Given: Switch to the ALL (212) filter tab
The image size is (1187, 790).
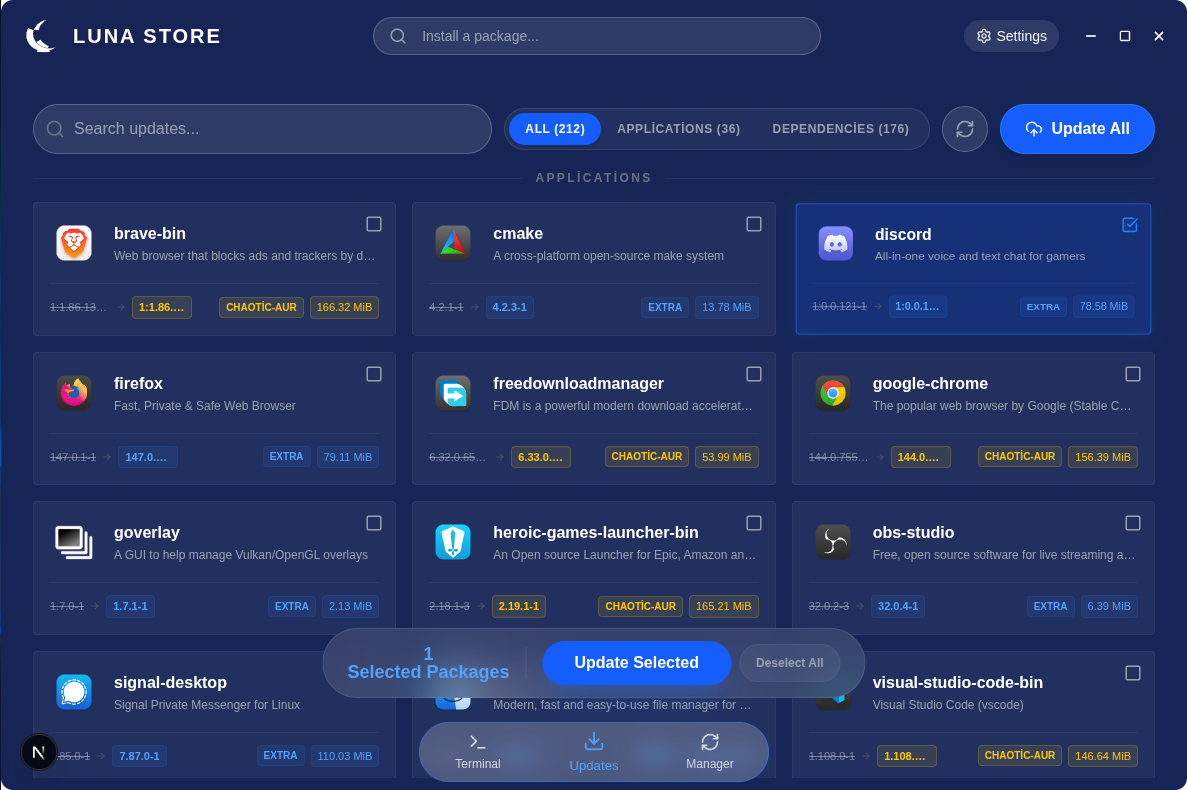Looking at the screenshot, I should (x=555, y=129).
